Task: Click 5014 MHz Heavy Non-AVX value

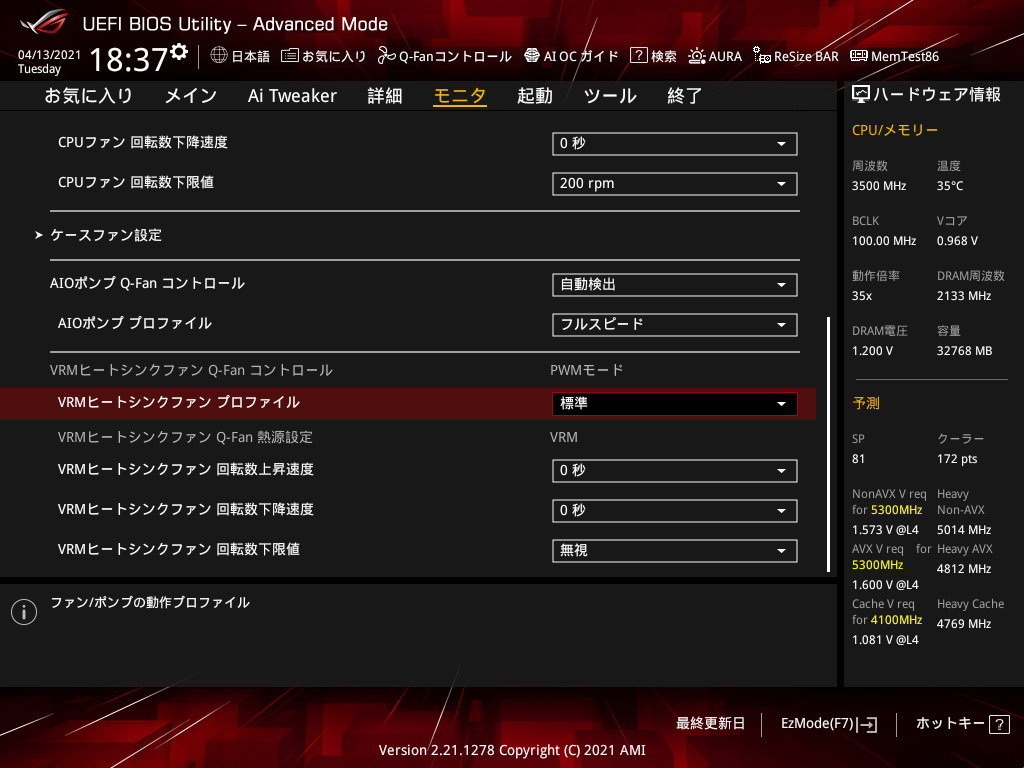Action: coord(963,530)
